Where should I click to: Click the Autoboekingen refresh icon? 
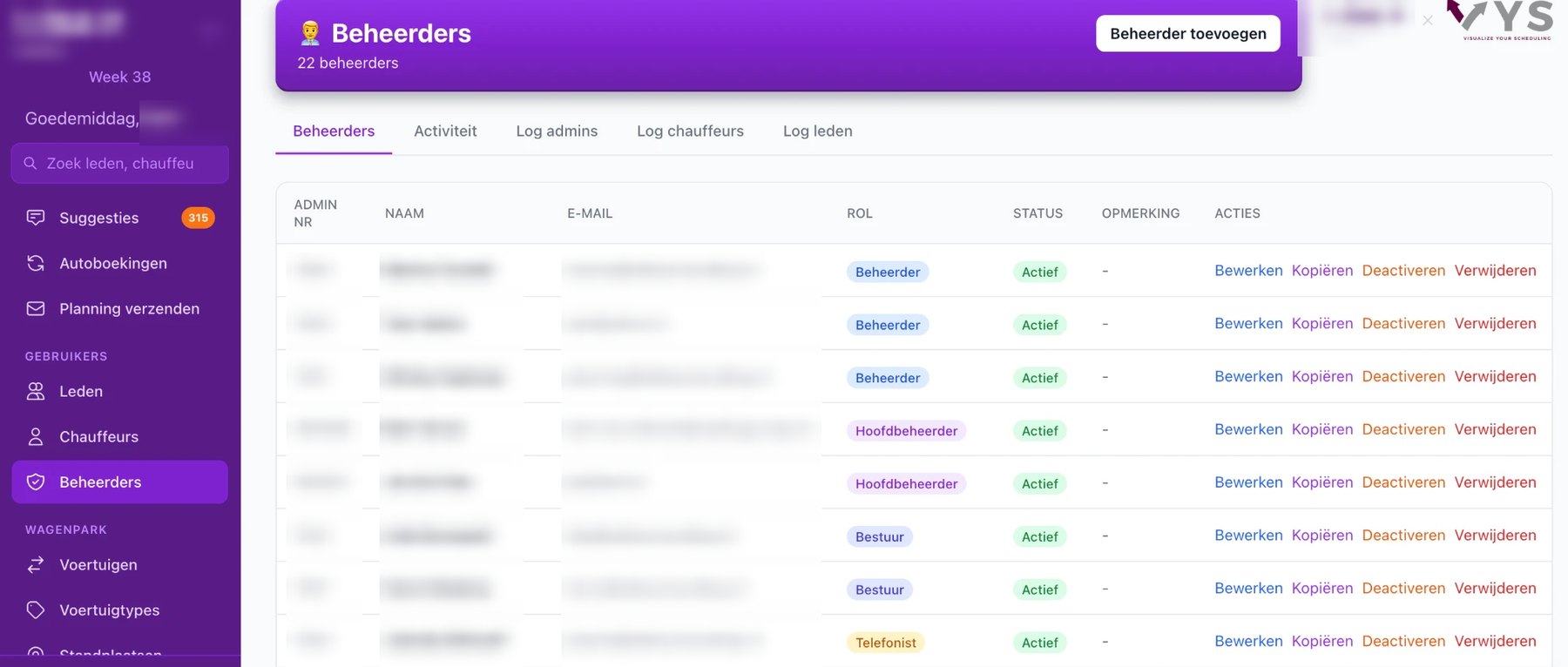[x=36, y=263]
